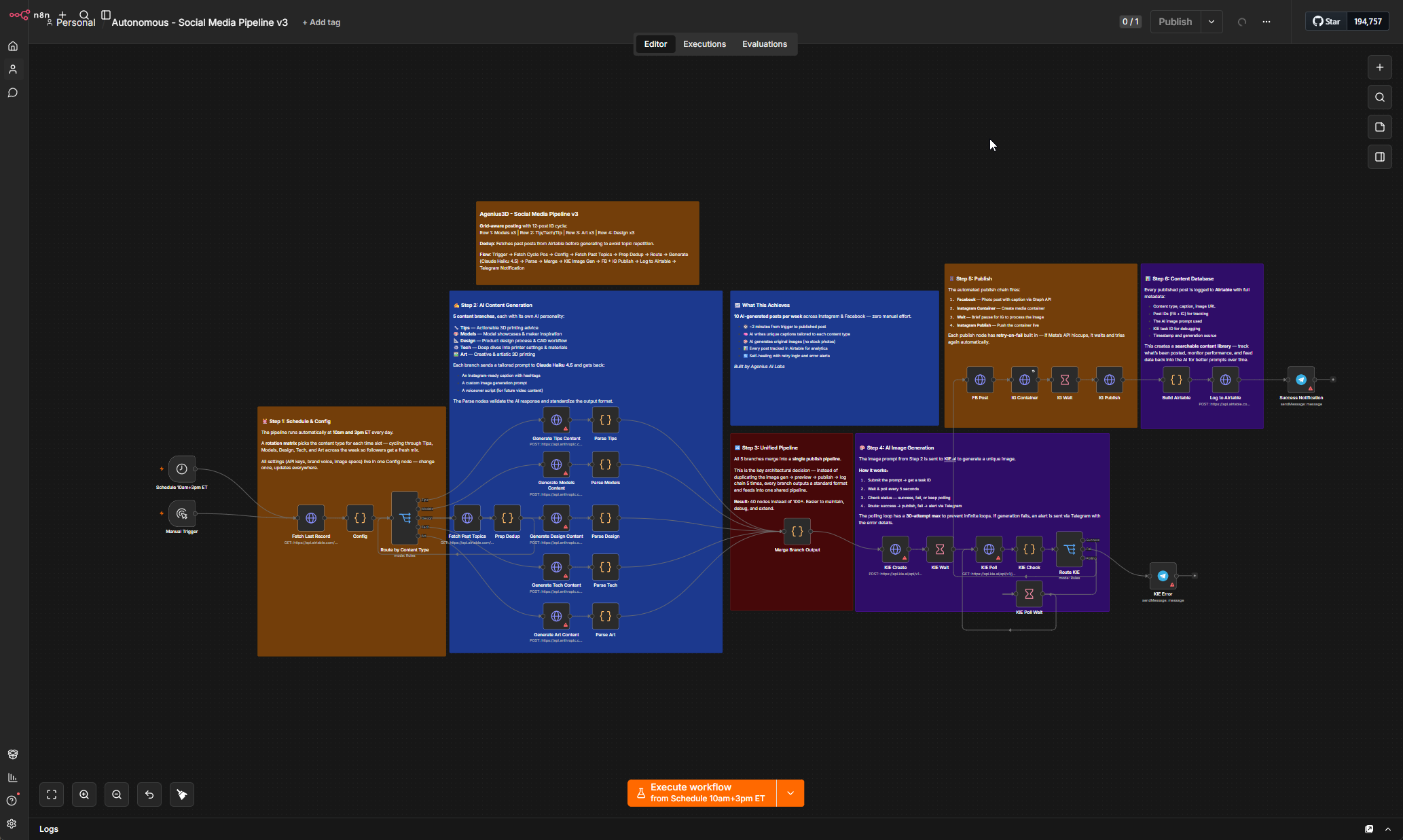Select the Route KIE switch node
Screen dimensions: 1403x840
(x=1070, y=549)
